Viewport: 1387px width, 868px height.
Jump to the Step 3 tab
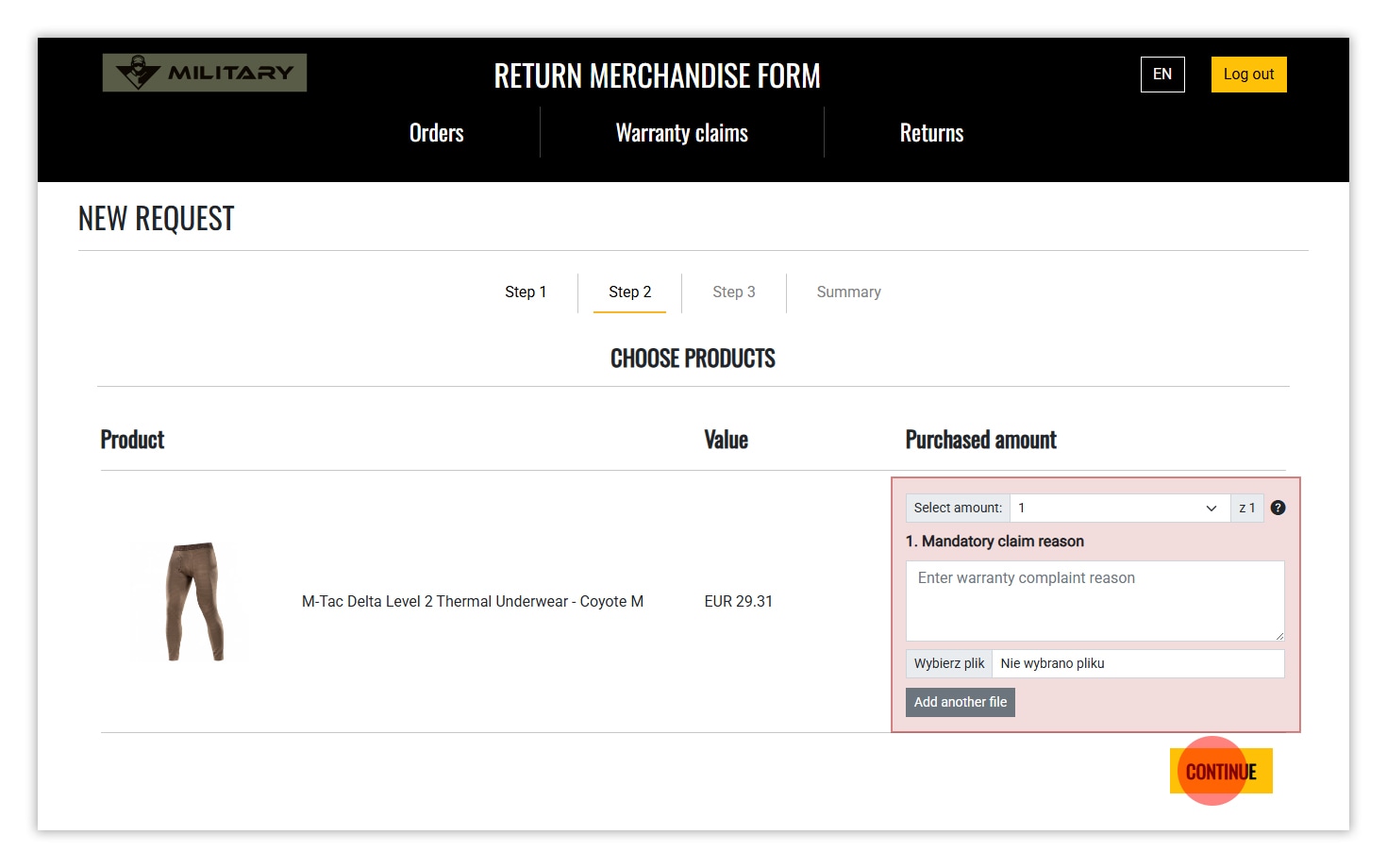click(733, 292)
